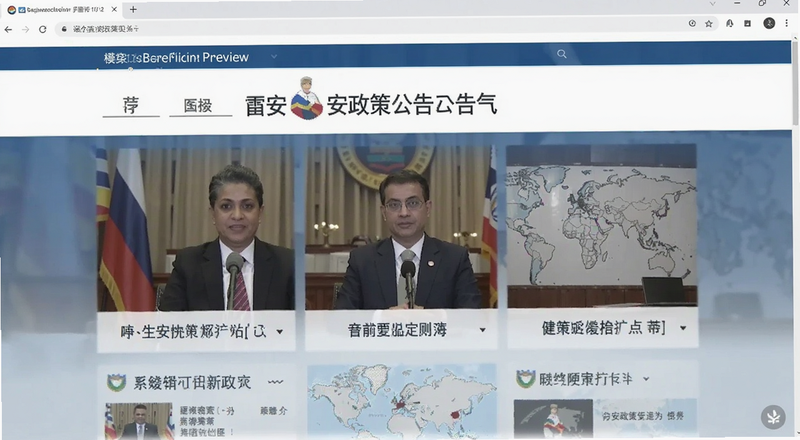Open the man with glasses video thumbnail
800x440 pixels.
tap(402, 227)
